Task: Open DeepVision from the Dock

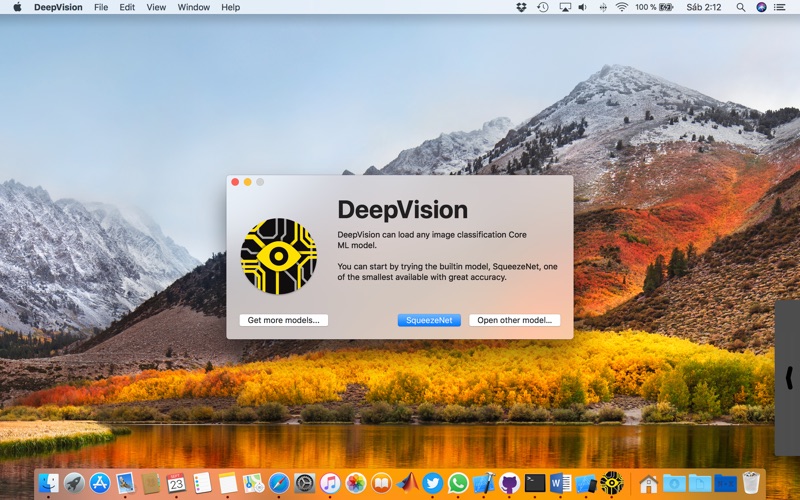Action: pyautogui.click(x=611, y=483)
